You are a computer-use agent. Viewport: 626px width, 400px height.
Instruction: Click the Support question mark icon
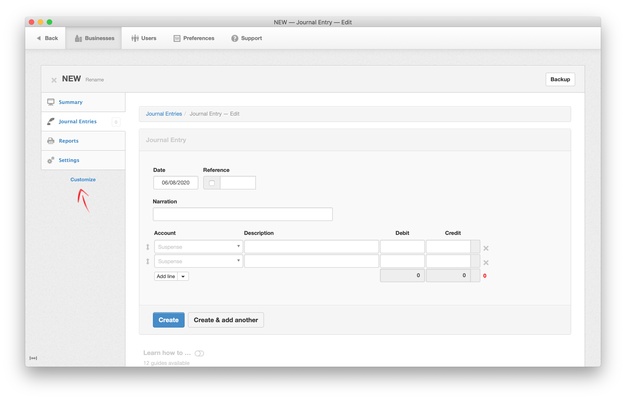coord(235,38)
